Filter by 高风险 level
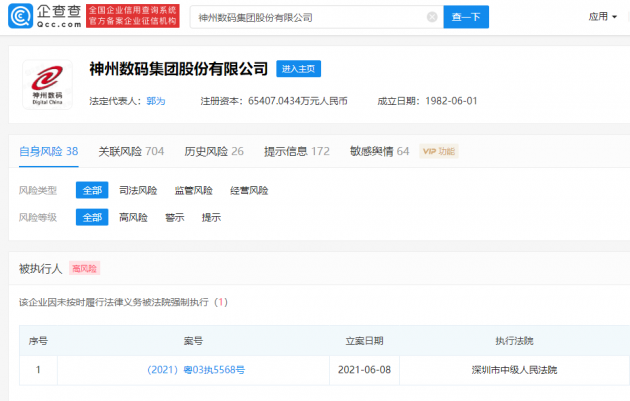 click(x=133, y=217)
